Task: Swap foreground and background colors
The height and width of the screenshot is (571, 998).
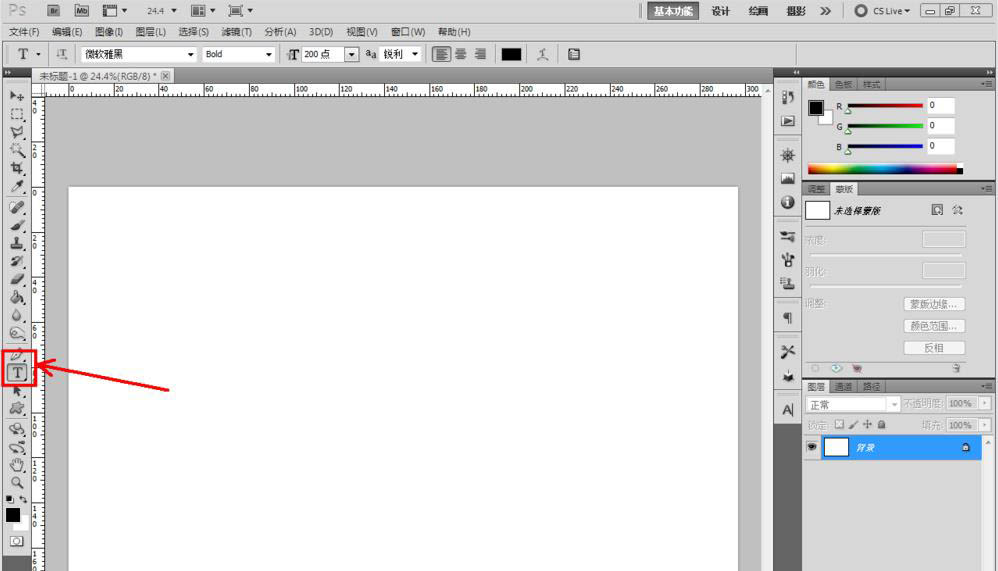Action: coord(23,500)
